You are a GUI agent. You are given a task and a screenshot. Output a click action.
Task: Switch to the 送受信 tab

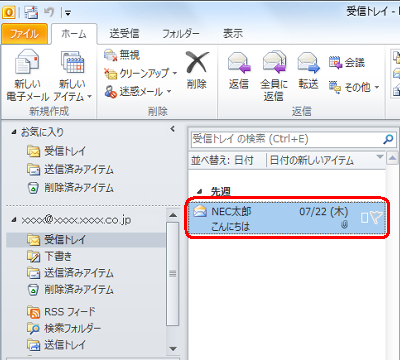[124, 34]
